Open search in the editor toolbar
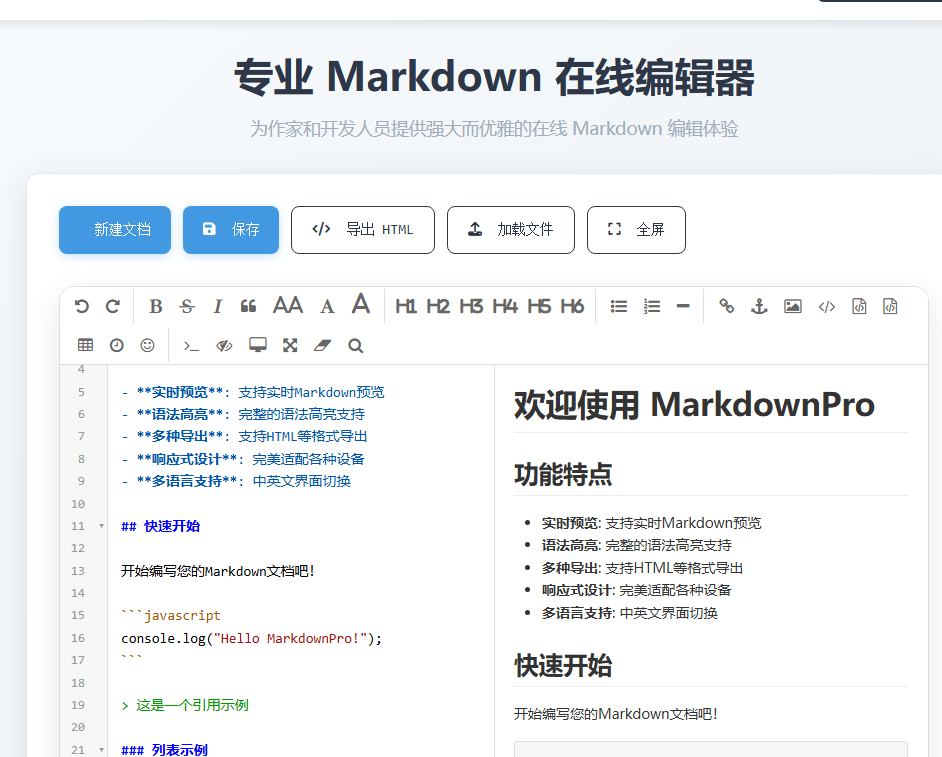942x757 pixels. pyautogui.click(x=355, y=345)
